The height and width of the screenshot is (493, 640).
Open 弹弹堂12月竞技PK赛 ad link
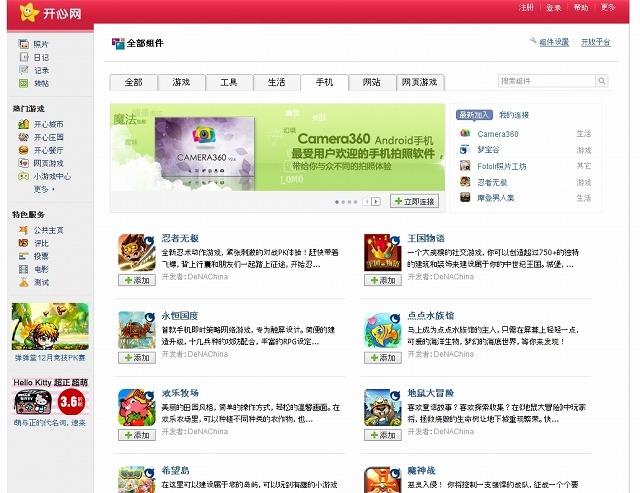(50, 358)
